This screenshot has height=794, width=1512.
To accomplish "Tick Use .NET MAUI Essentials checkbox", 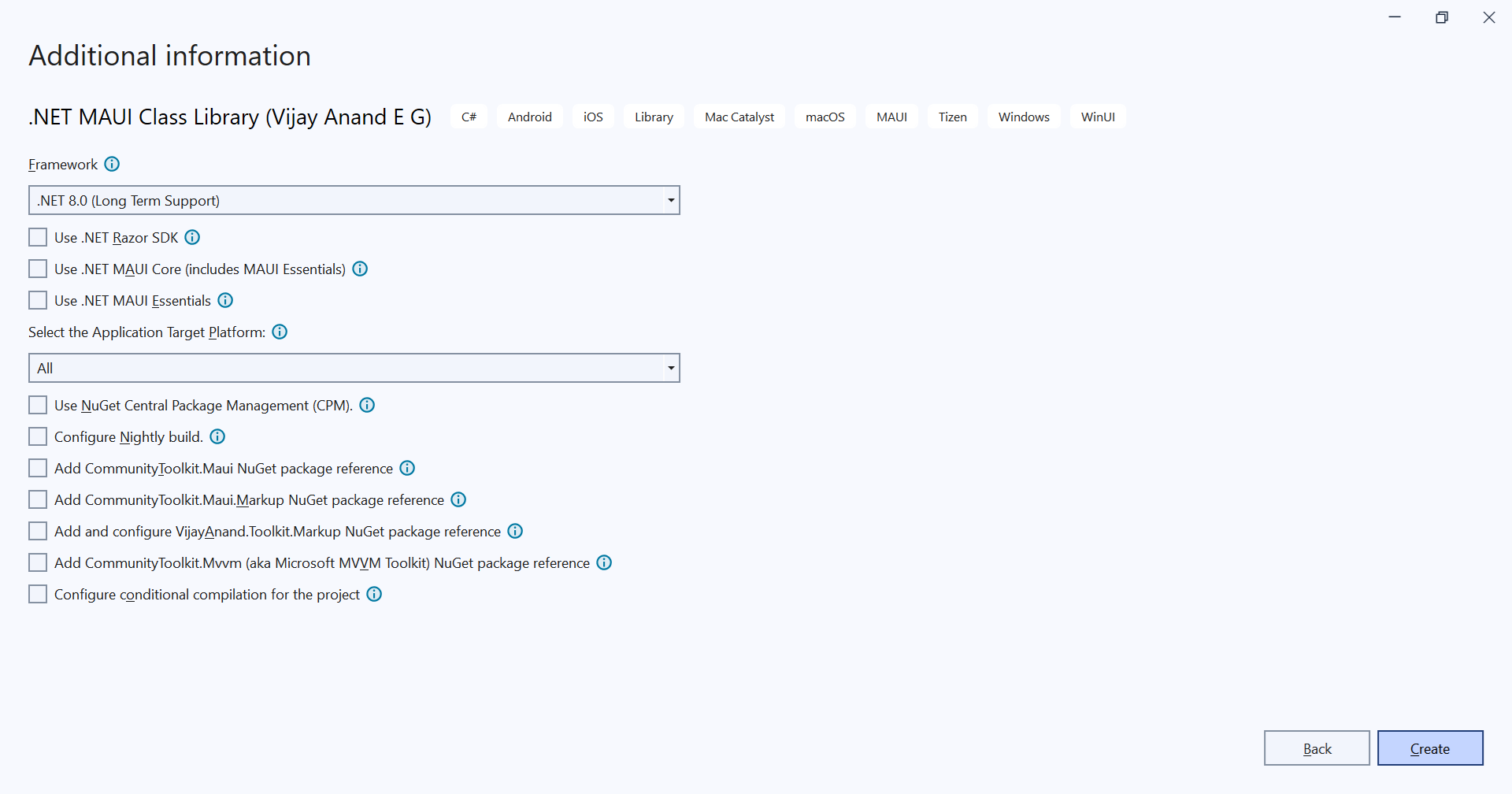I will [38, 300].
